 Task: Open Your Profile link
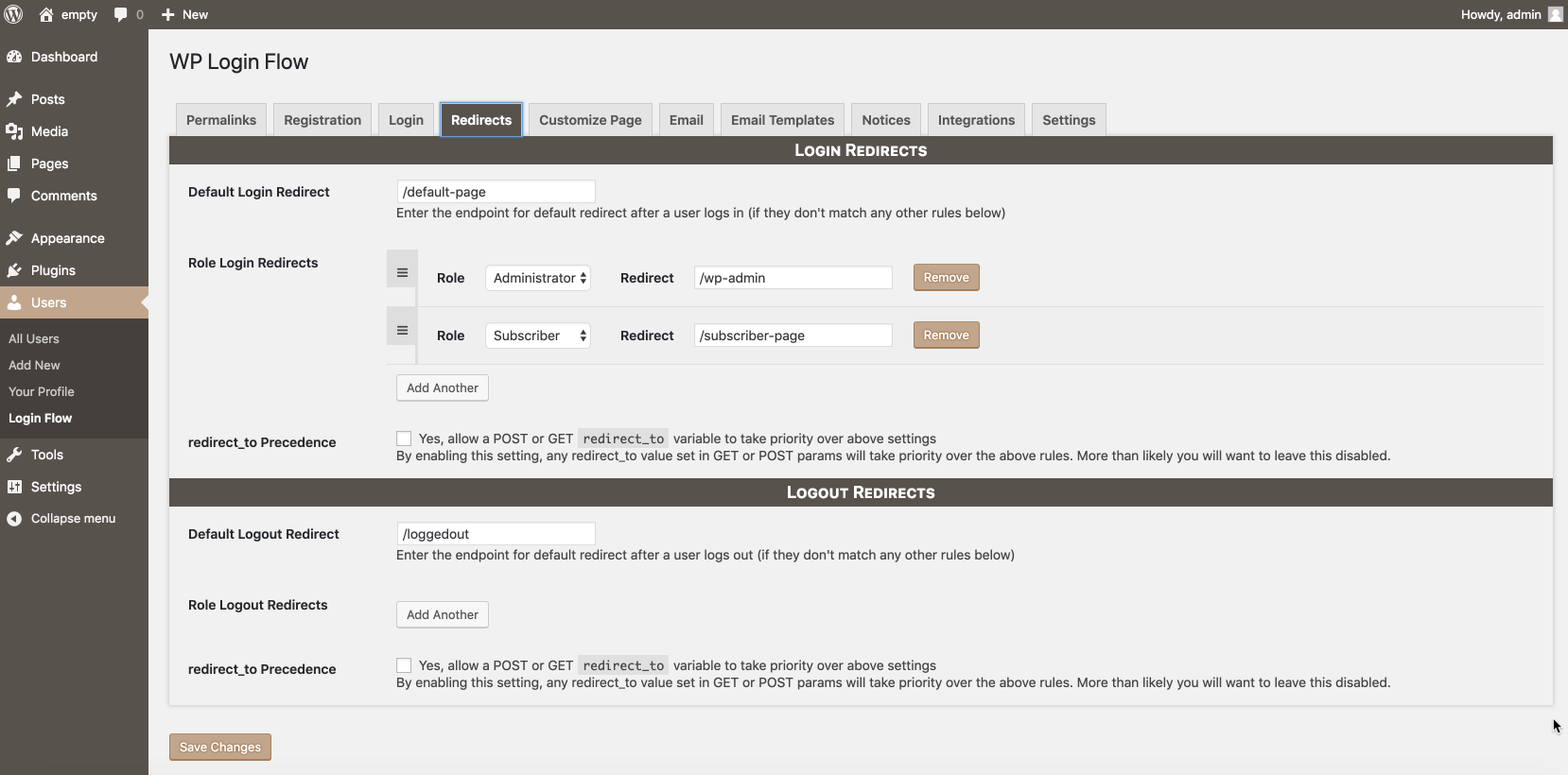[42, 391]
